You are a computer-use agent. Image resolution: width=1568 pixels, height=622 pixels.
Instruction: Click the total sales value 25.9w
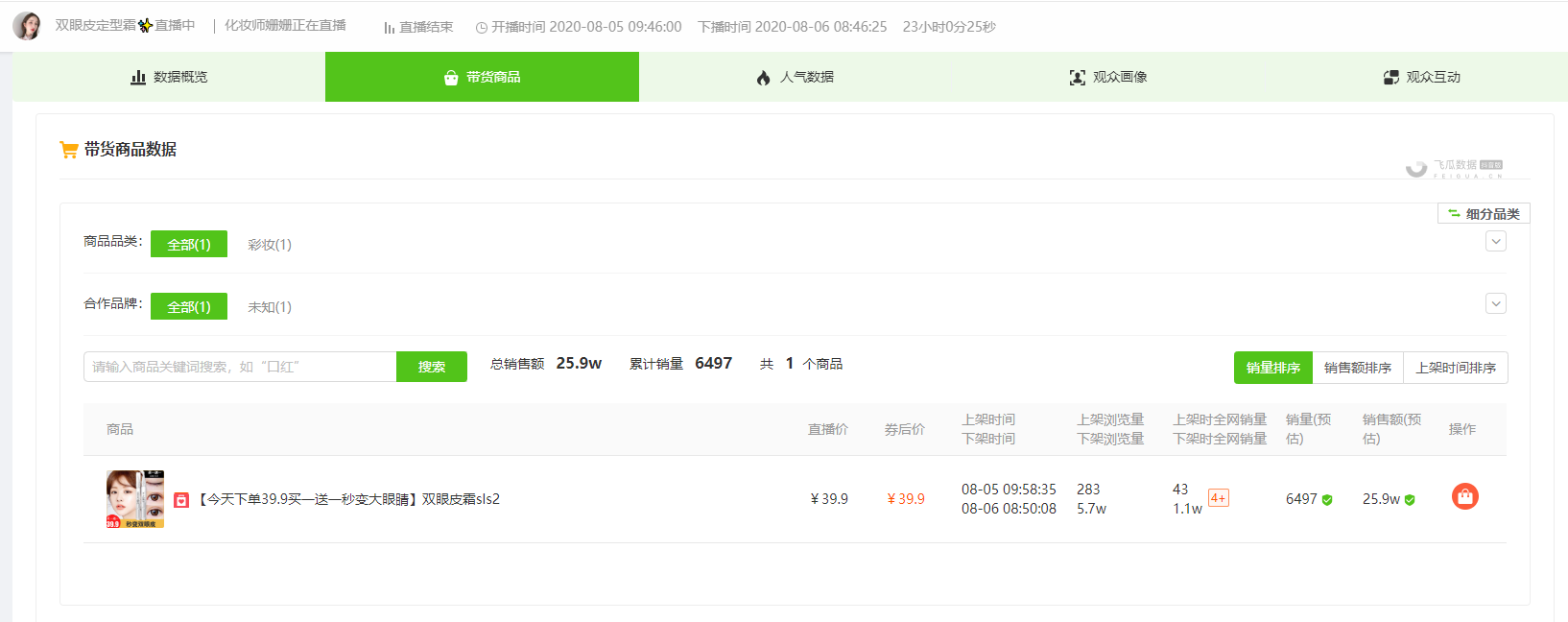(579, 364)
